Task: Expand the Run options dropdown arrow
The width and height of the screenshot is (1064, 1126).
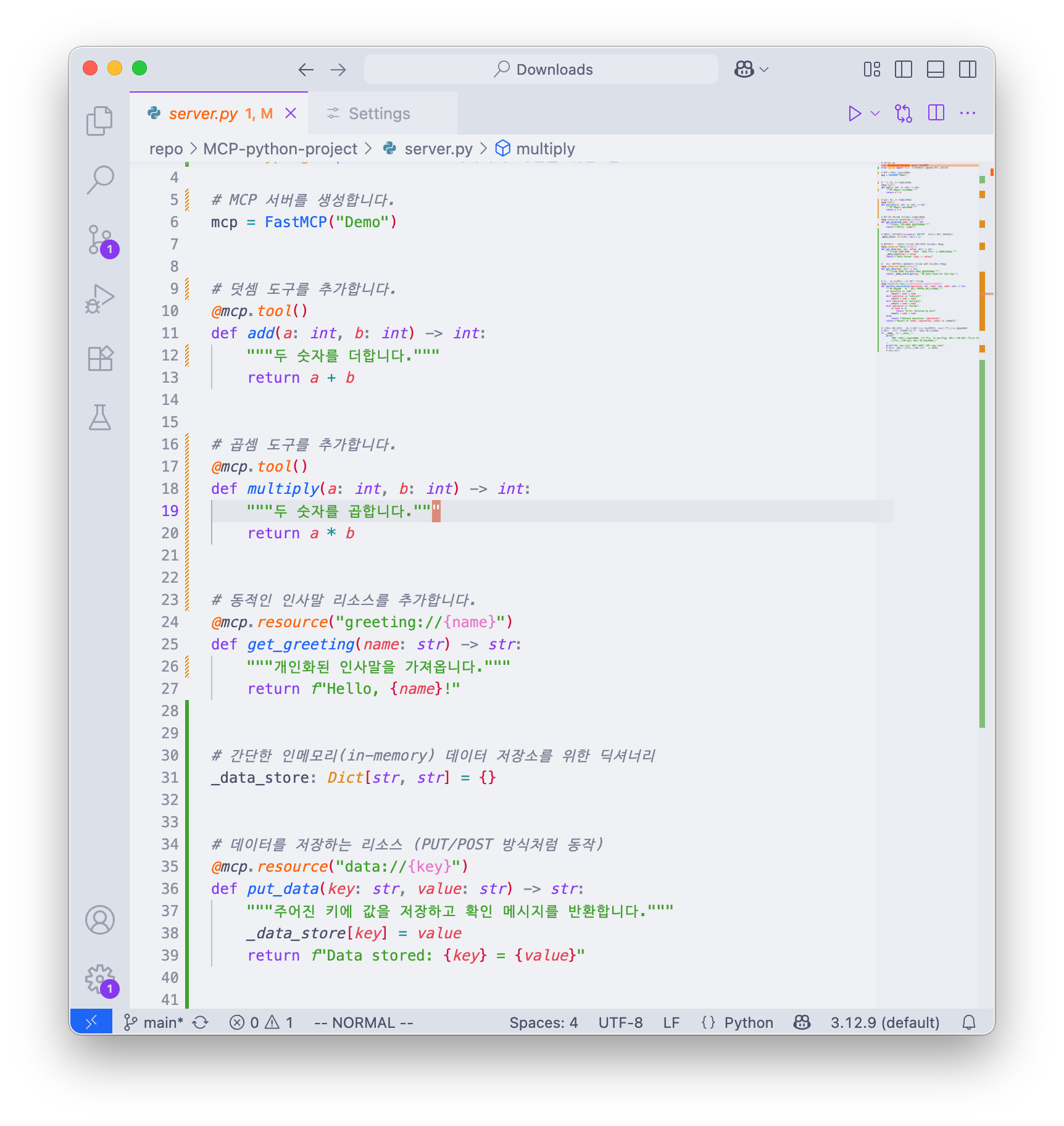Action: pos(875,114)
